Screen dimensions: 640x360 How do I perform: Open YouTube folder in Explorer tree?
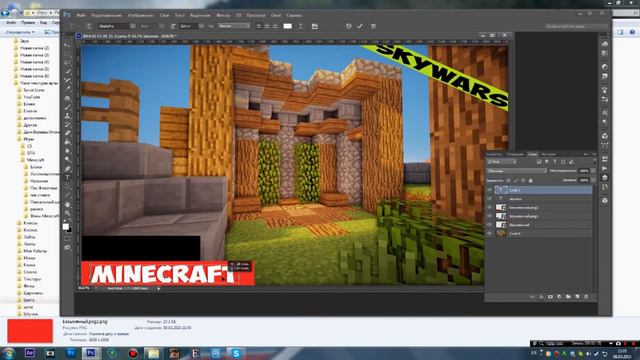31,97
